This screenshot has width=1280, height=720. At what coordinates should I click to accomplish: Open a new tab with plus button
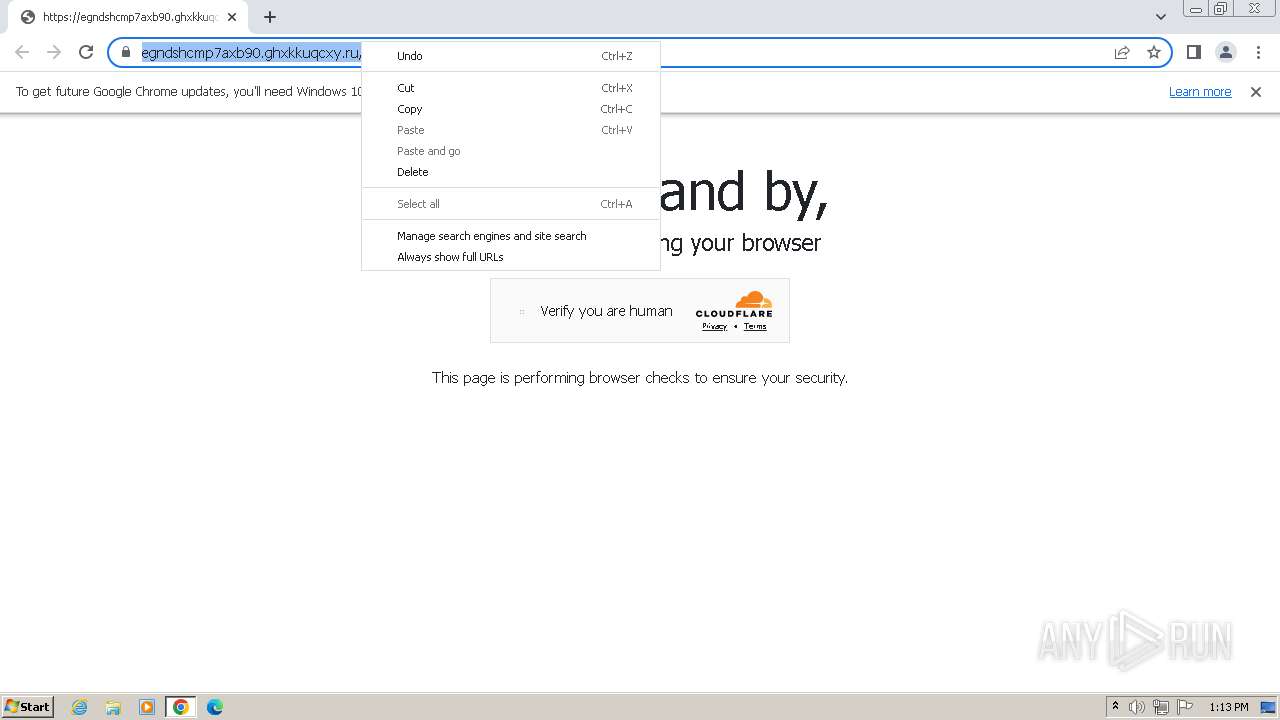click(270, 17)
